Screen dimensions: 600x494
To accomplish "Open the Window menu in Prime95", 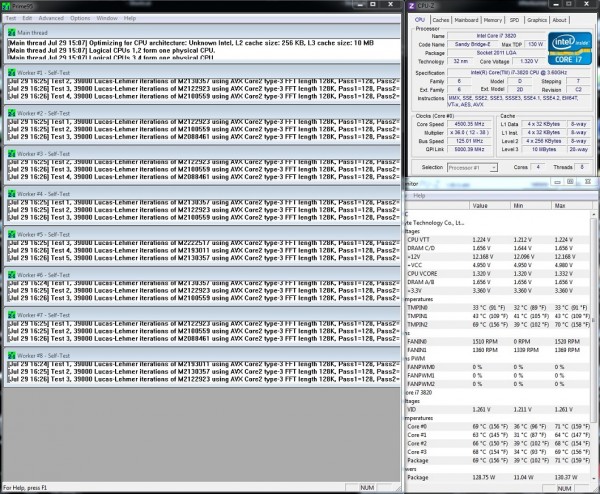I will click(107, 18).
